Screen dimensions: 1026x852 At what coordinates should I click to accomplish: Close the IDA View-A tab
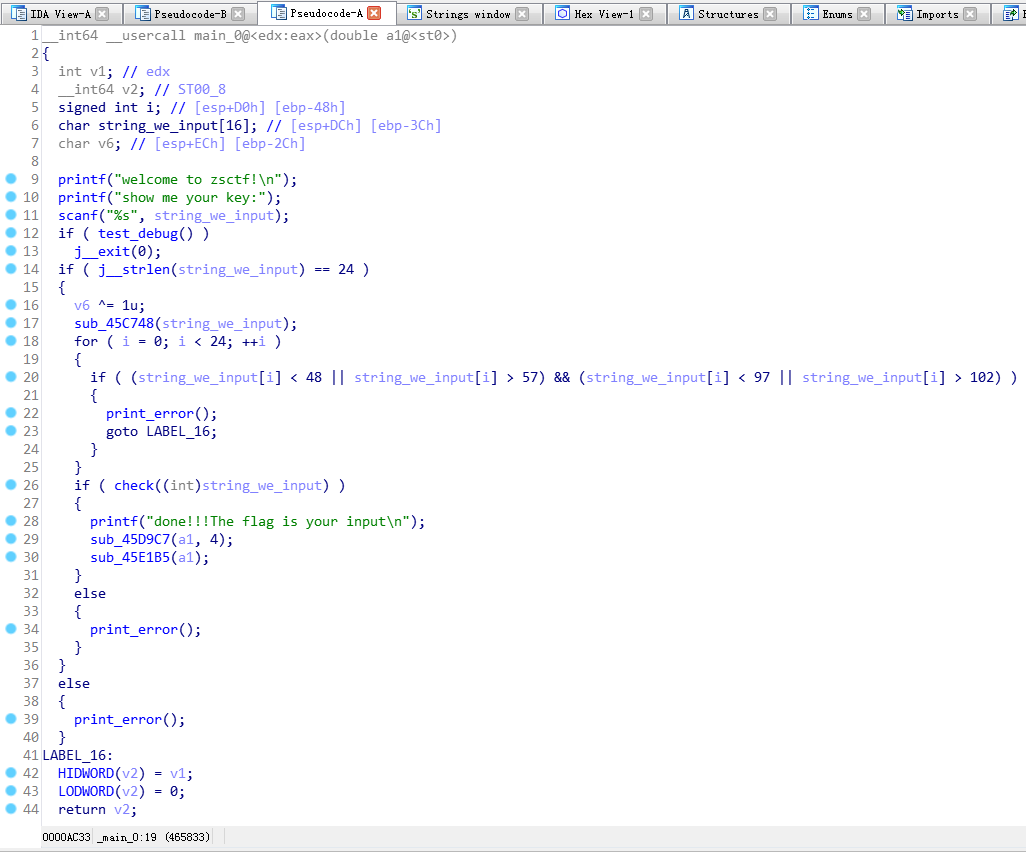(x=102, y=14)
